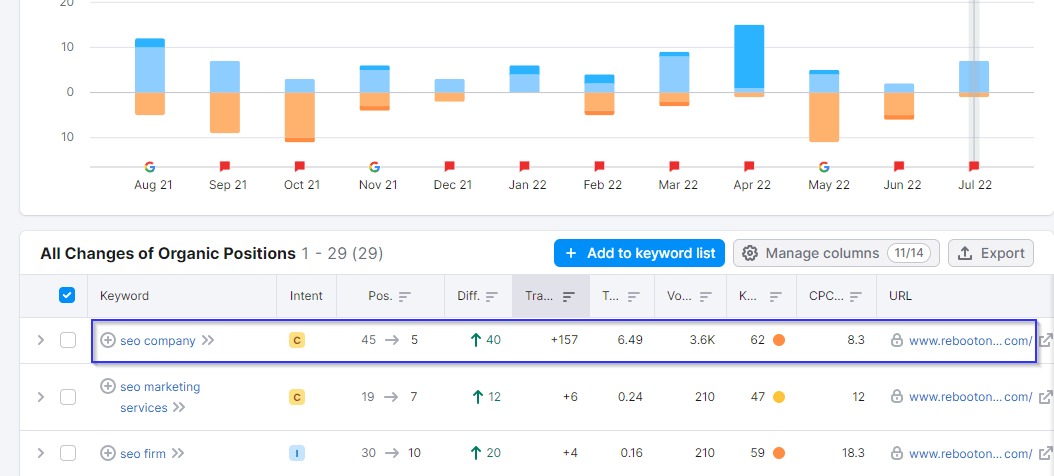Click the Google icon under May 22
This screenshot has width=1054, height=476.
click(x=824, y=167)
